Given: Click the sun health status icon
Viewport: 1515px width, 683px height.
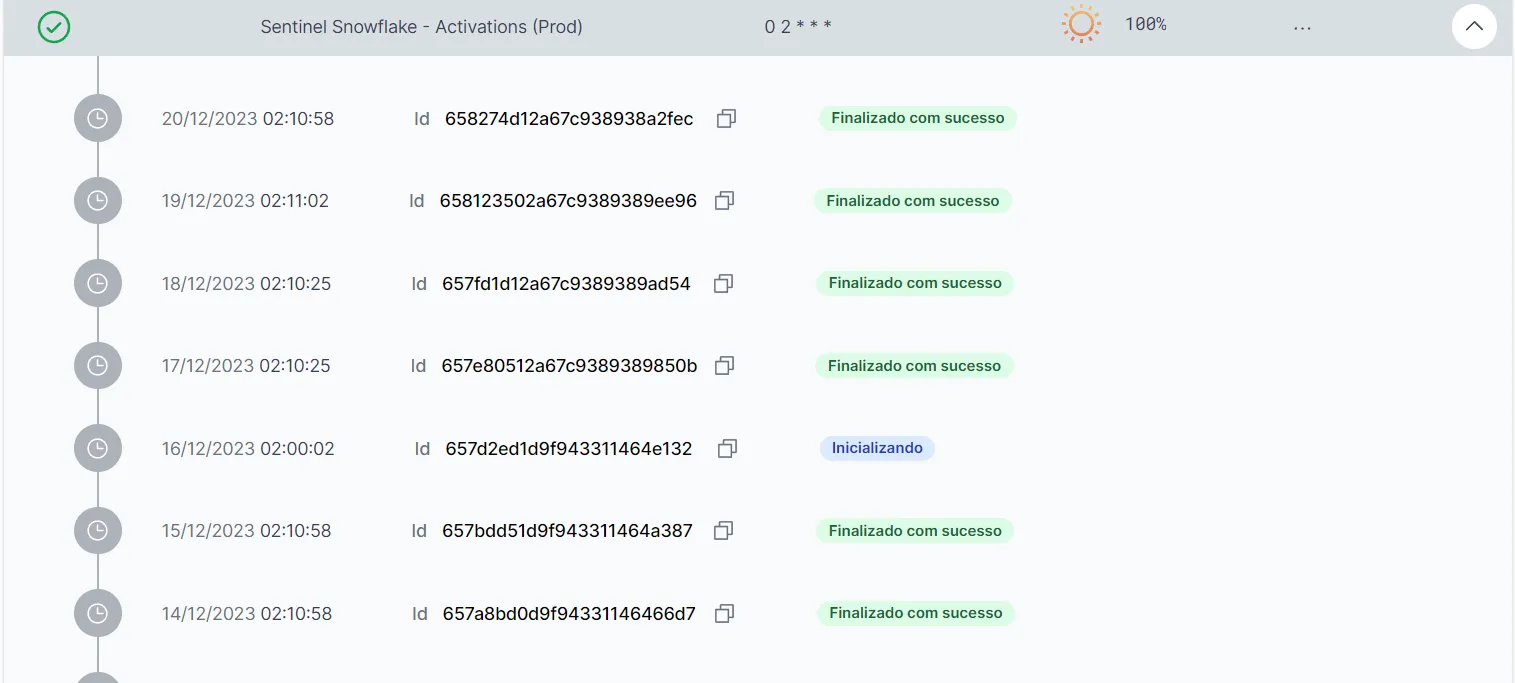Looking at the screenshot, I should pyautogui.click(x=1081, y=24).
